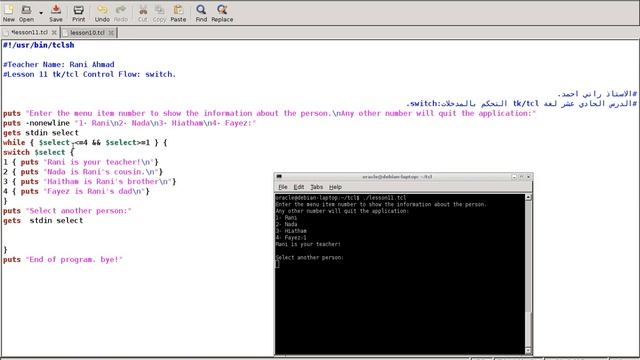Cut the selected text
Viewport: 640px width, 360px height.
click(142, 13)
